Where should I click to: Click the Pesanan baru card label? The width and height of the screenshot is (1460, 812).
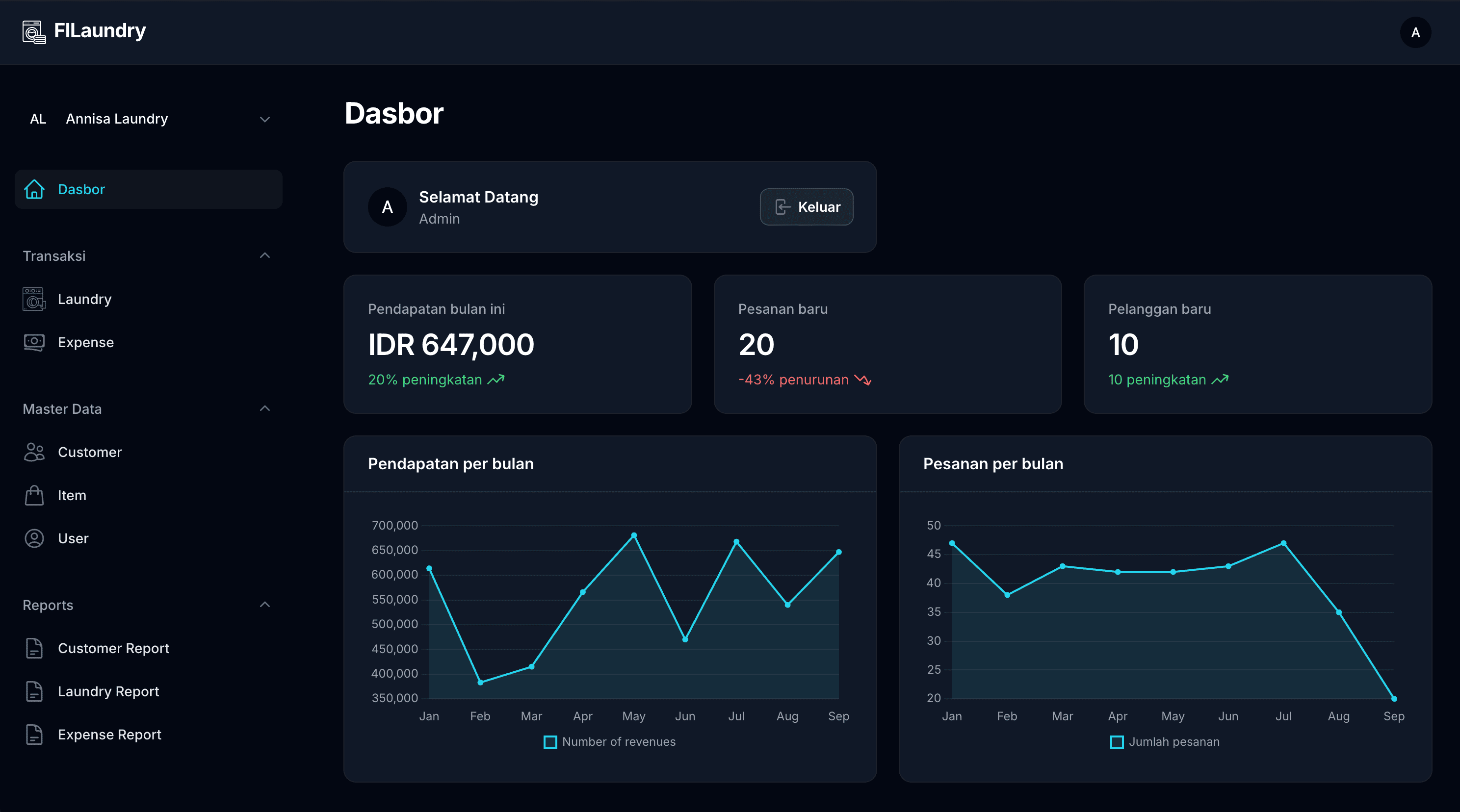coord(782,309)
